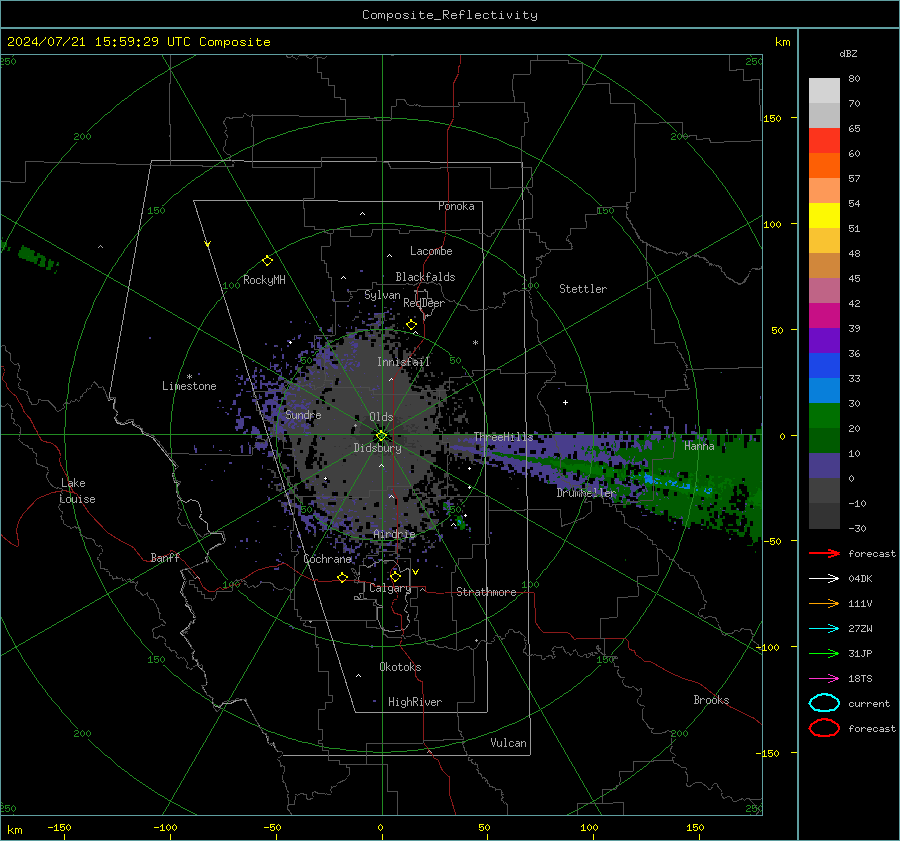
Task: Select the 18TS legend text
Action: click(860, 679)
